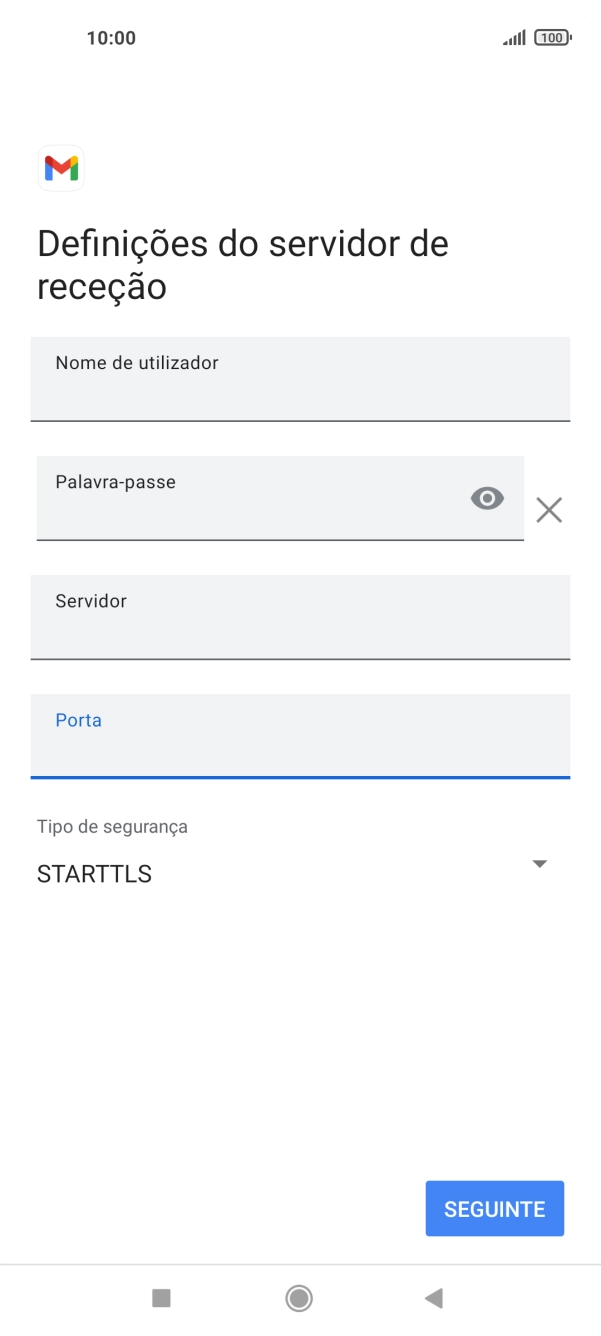The height and width of the screenshot is (1336, 601).
Task: Click the dropdown arrow next to STARTTLS
Action: tap(539, 863)
